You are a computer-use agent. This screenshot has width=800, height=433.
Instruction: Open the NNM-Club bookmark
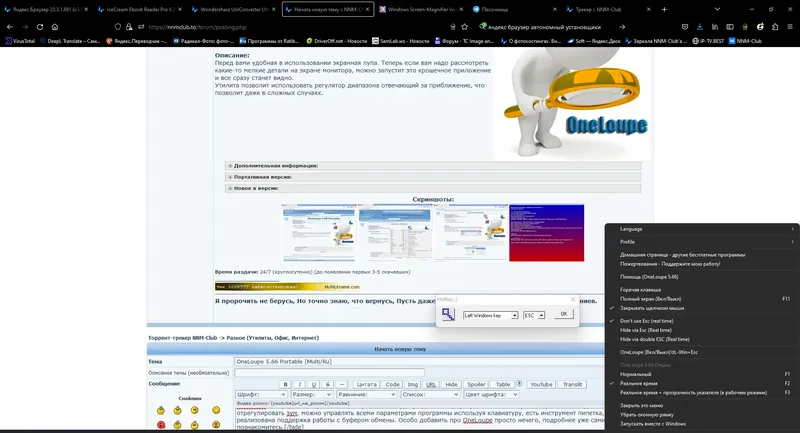pyautogui.click(x=745, y=41)
